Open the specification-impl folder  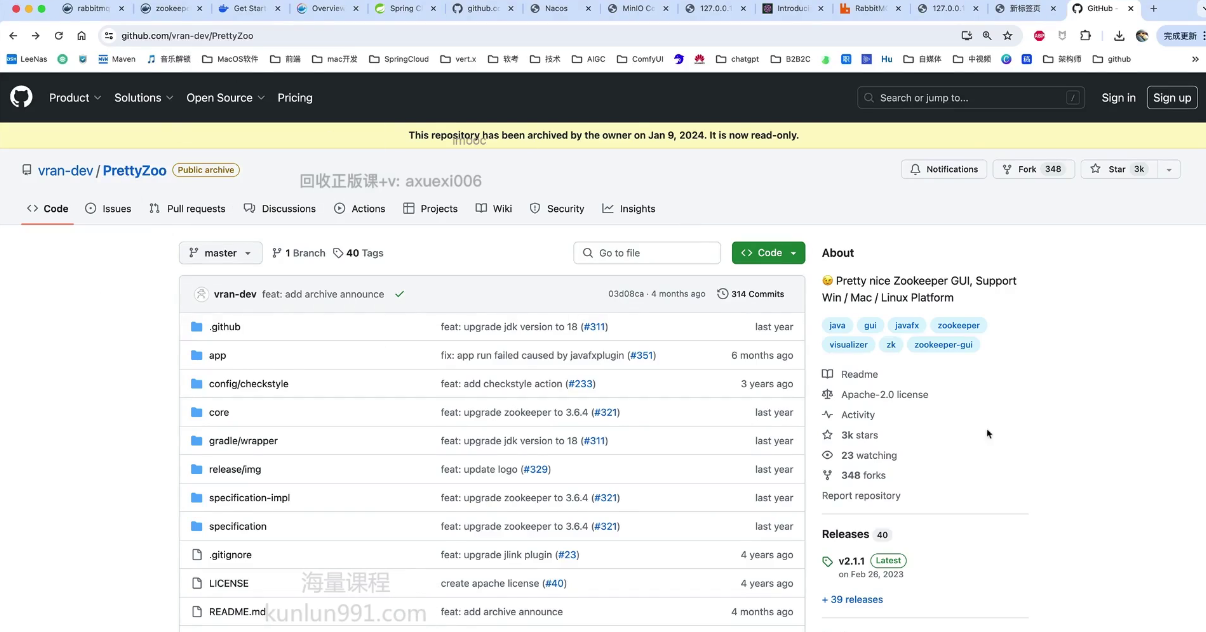coord(249,498)
